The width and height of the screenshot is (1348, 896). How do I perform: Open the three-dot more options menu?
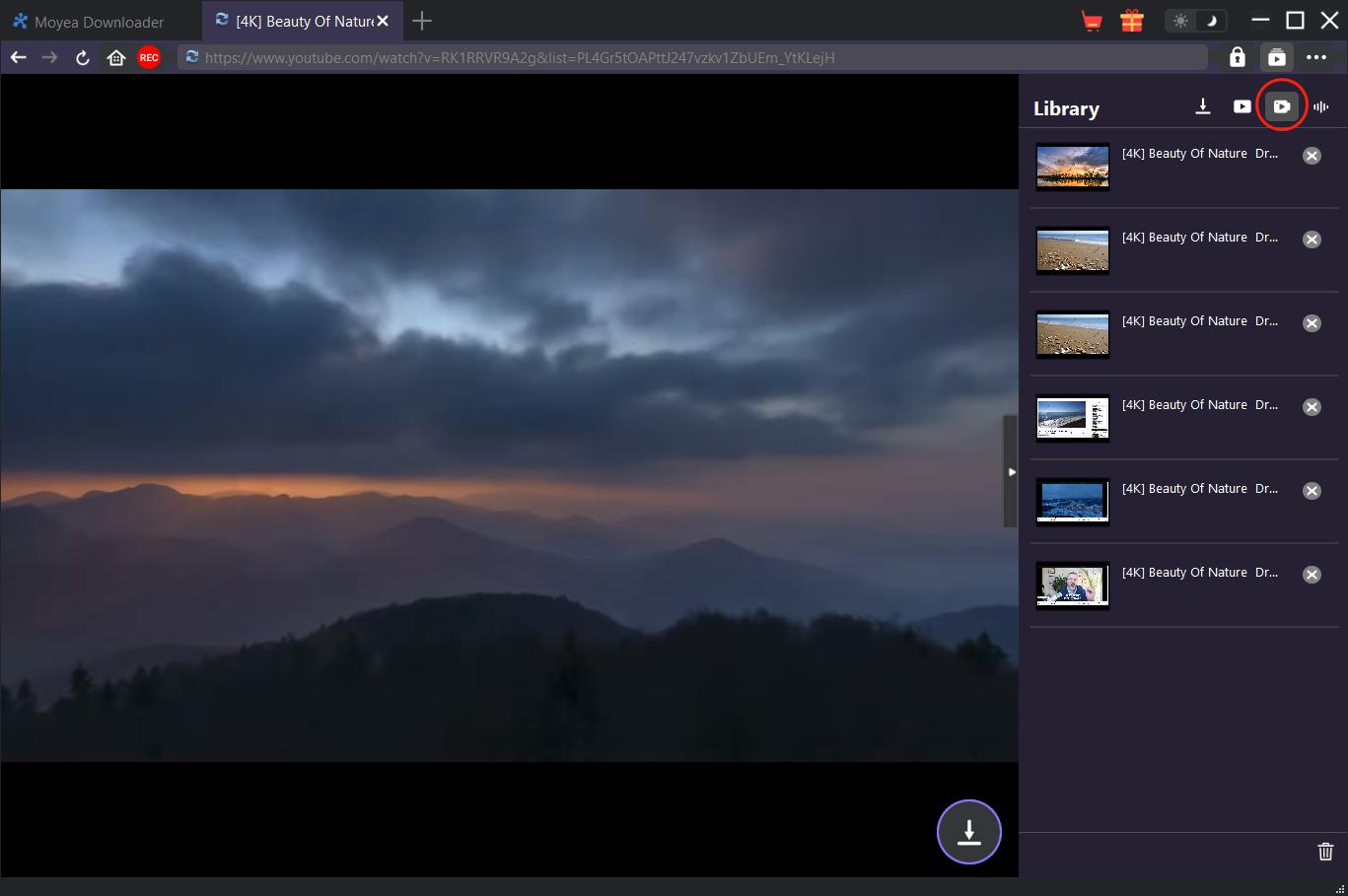pyautogui.click(x=1316, y=58)
